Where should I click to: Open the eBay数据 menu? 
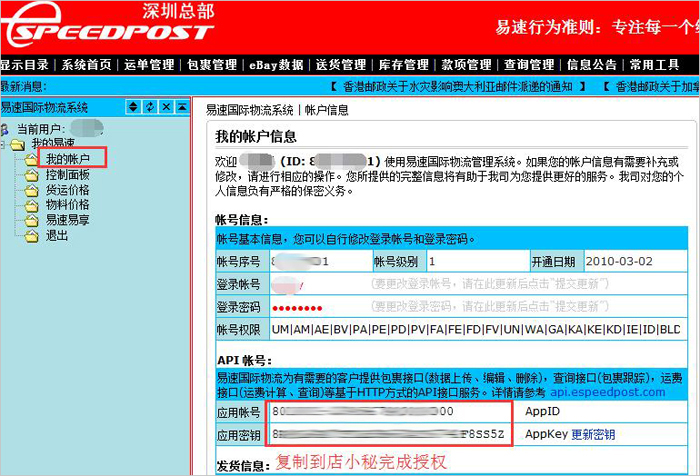(276, 65)
